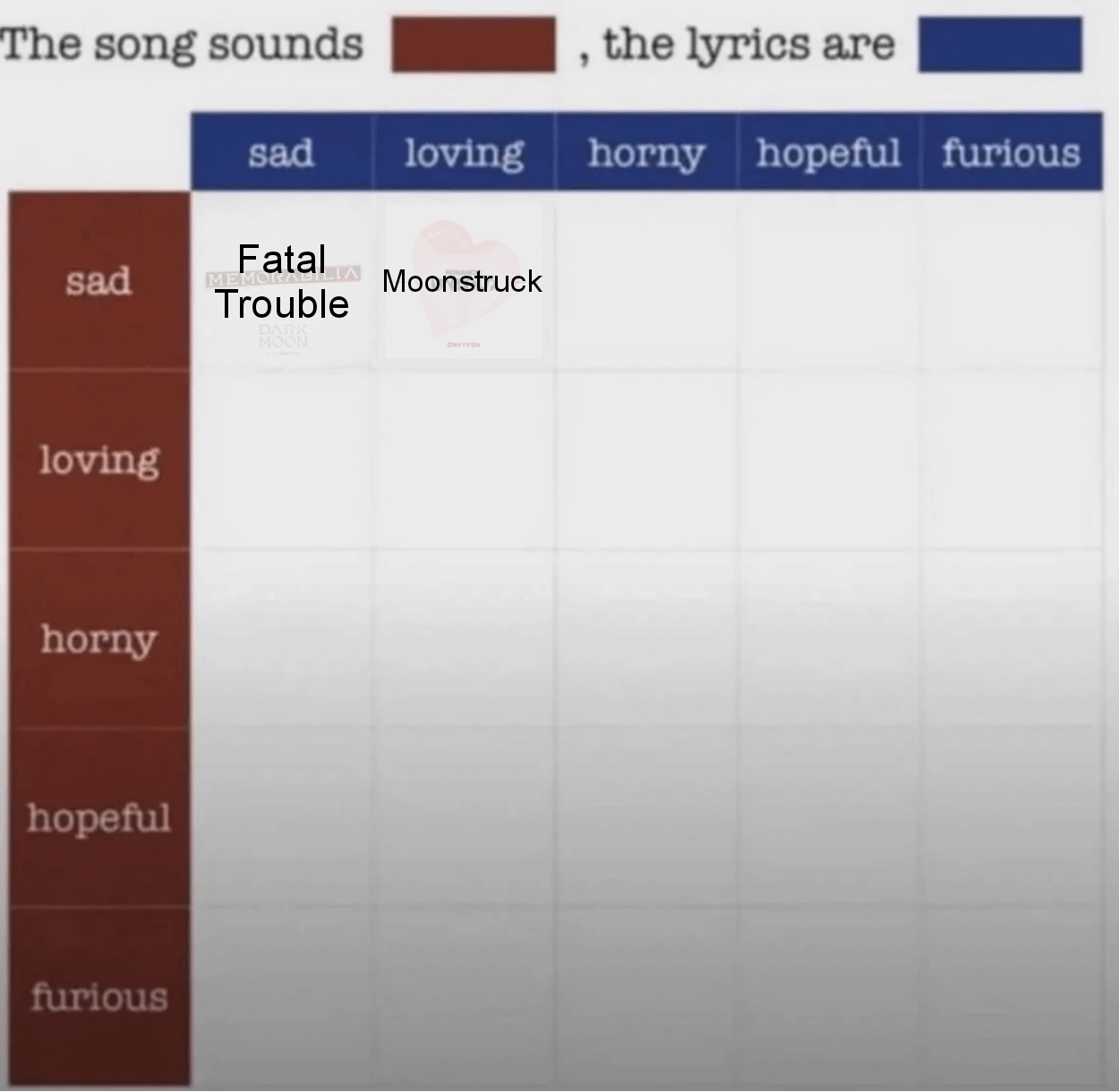Image resolution: width=1119 pixels, height=1092 pixels.
Task: Open the Moonstruck album thumbnail
Action: point(464,282)
